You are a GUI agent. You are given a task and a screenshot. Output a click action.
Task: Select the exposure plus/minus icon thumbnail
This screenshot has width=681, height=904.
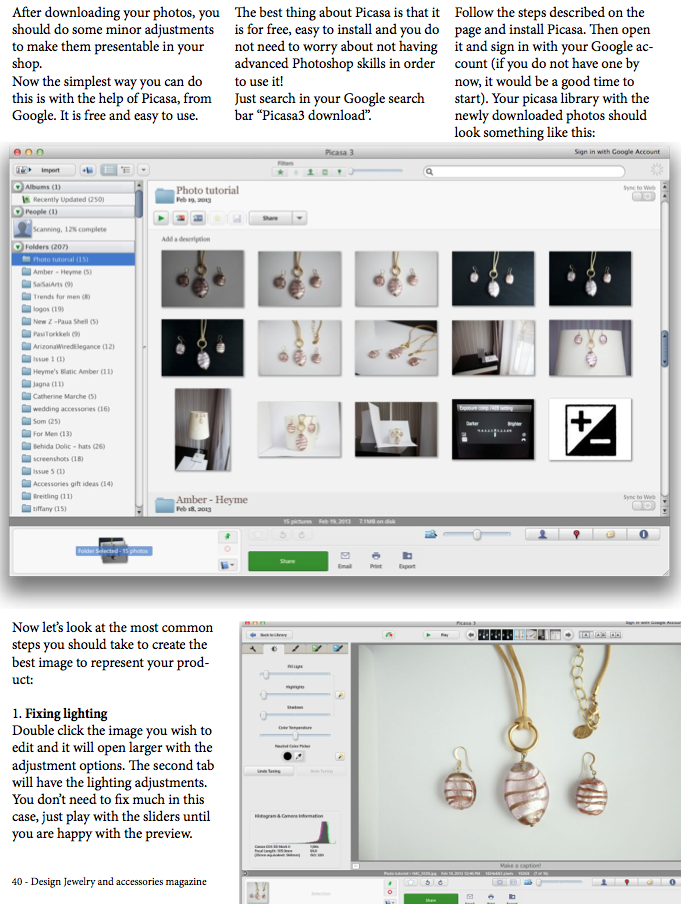point(590,430)
